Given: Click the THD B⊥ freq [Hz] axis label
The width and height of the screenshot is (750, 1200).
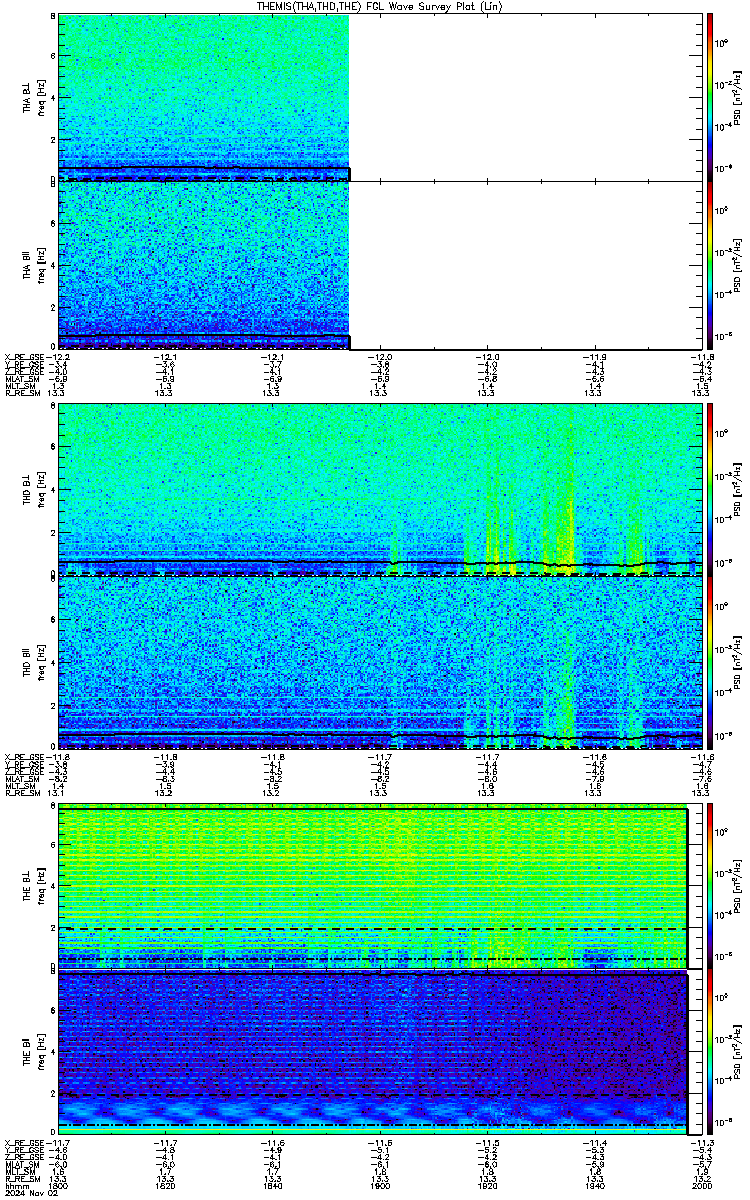Looking at the screenshot, I should coord(33,490).
